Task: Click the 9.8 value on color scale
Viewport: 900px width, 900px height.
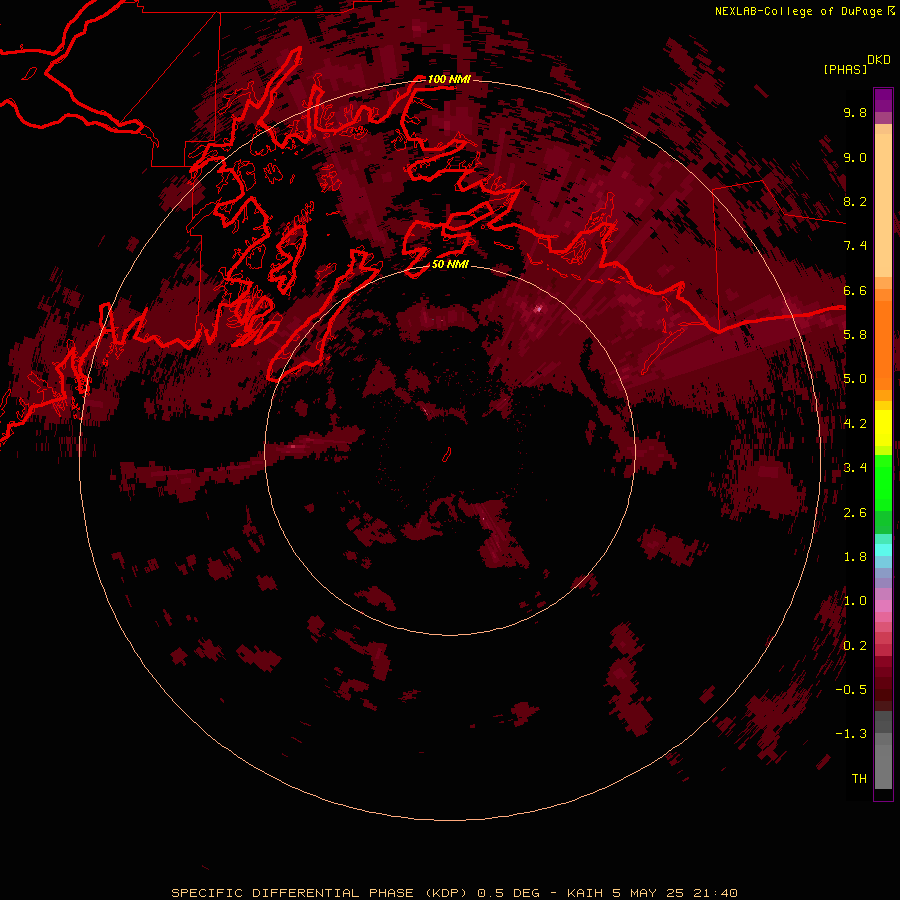Action: (x=855, y=112)
